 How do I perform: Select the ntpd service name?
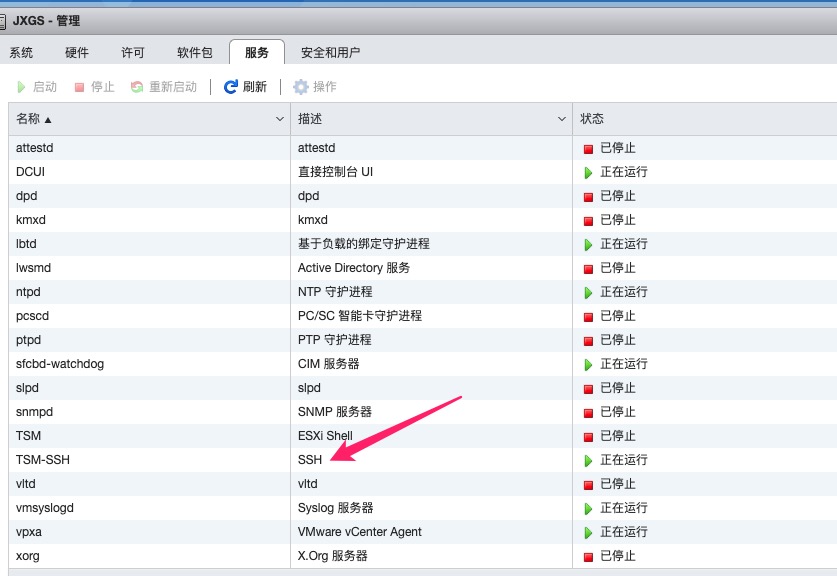pyautogui.click(x=28, y=292)
